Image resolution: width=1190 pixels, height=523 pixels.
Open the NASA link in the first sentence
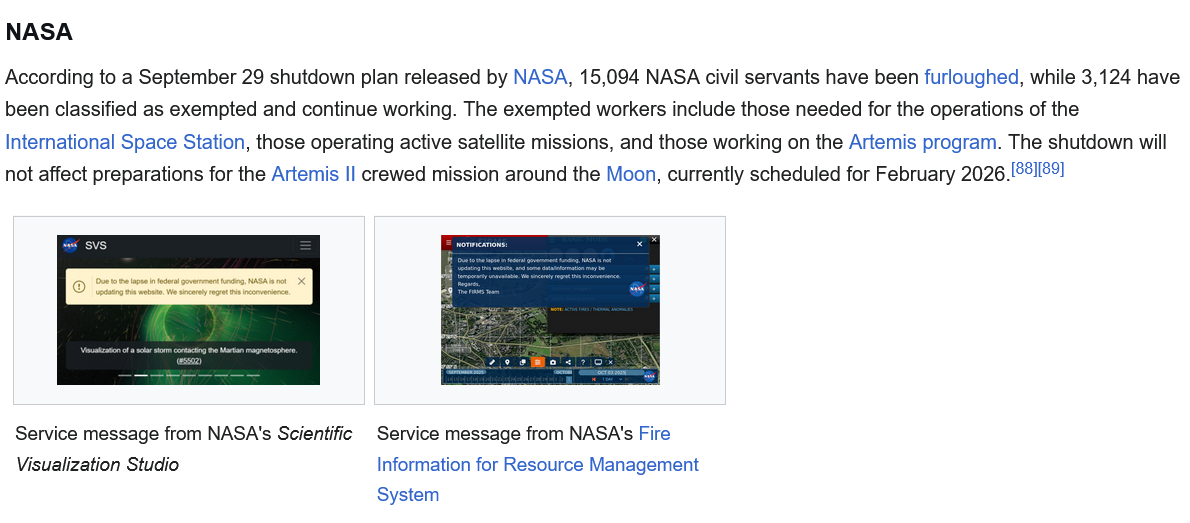tap(540, 77)
